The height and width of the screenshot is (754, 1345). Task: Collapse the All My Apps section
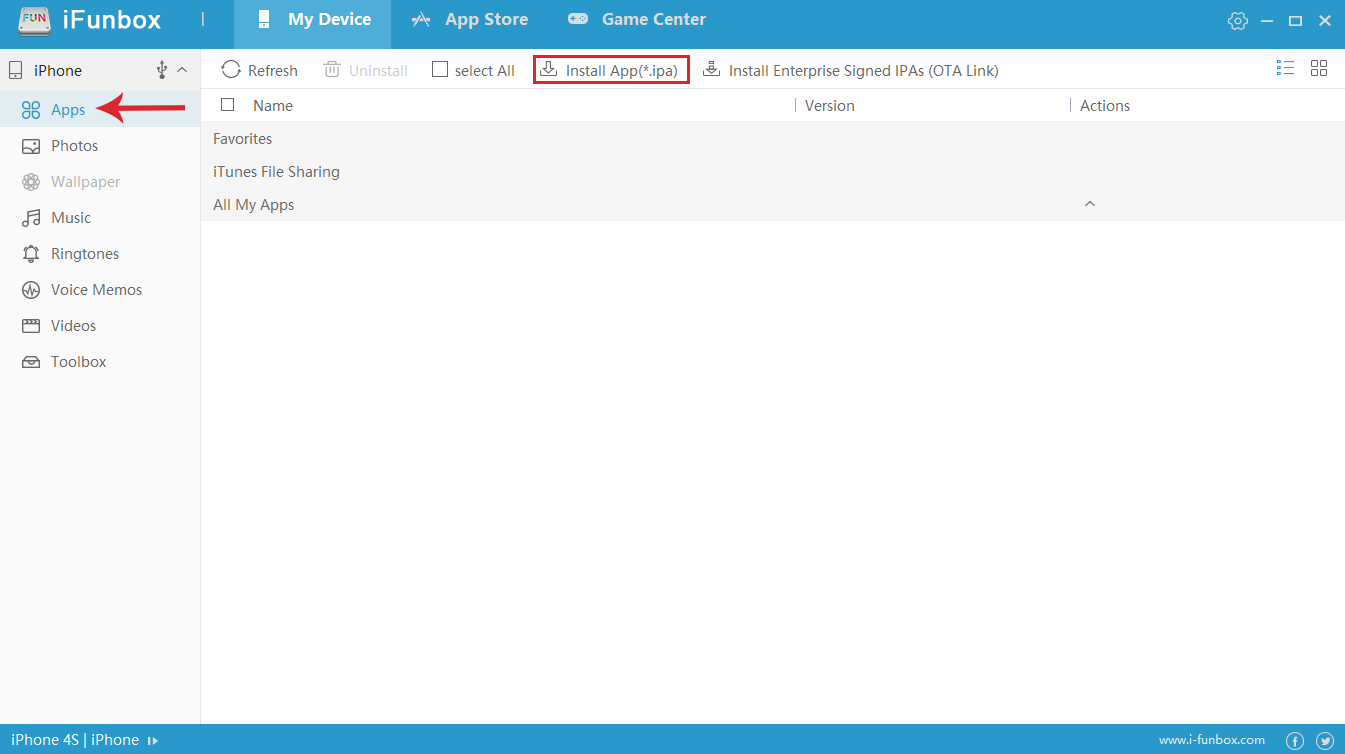point(1090,204)
